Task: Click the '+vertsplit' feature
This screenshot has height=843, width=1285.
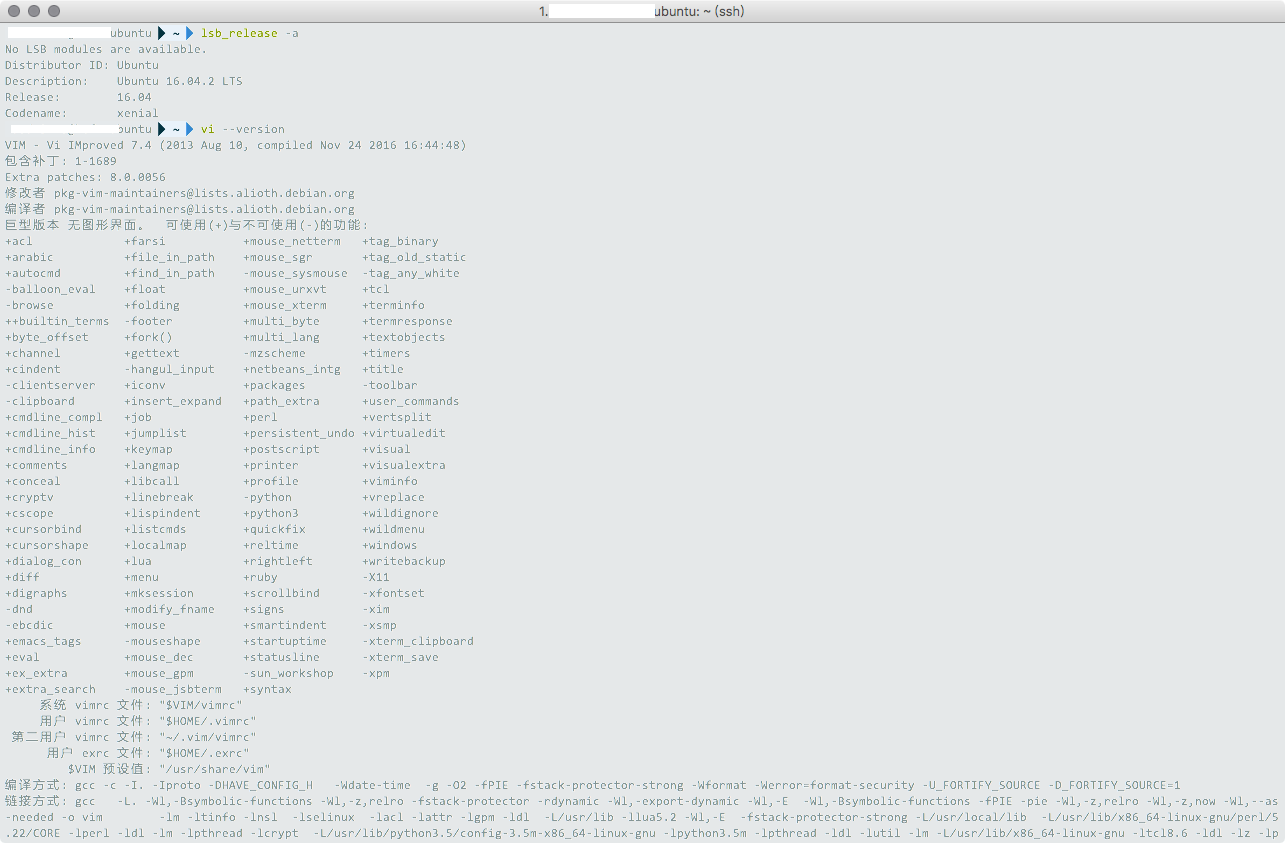Action: coord(397,417)
